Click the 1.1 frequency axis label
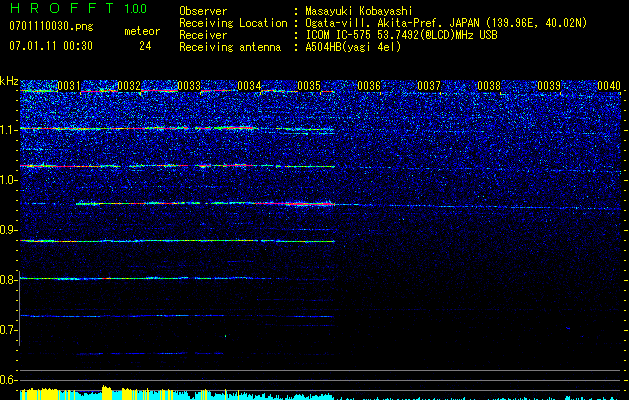Viewport: 629px width, 400px height. [8, 130]
